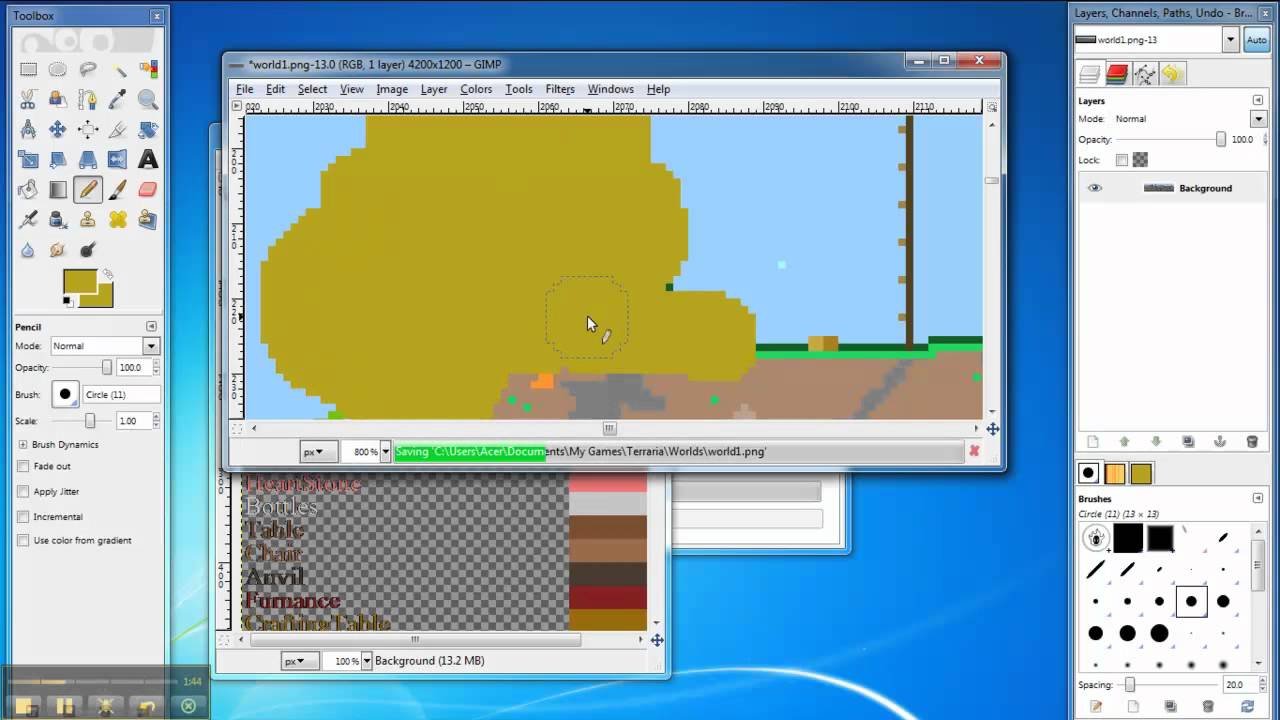The width and height of the screenshot is (1280, 720).
Task: Select the Foreground Select tool
Action: tap(58, 100)
